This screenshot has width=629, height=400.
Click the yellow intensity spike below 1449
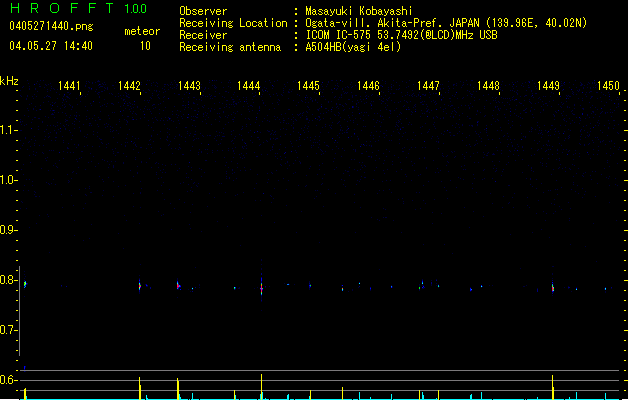553,387
